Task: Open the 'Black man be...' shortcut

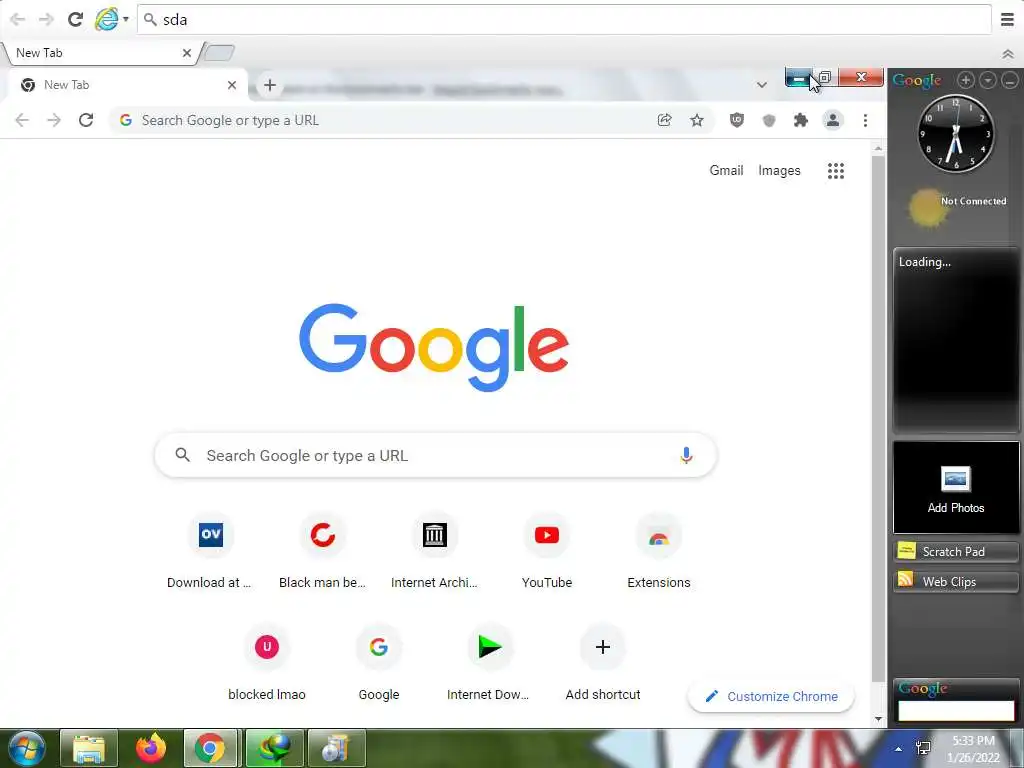Action: [x=323, y=552]
